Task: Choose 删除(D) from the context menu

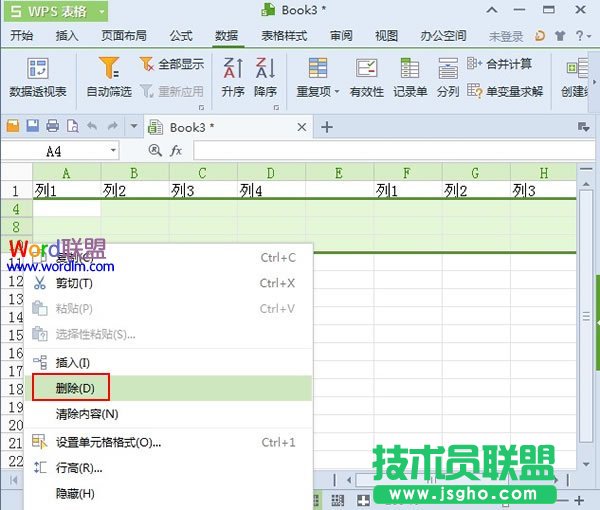Action: 76,387
